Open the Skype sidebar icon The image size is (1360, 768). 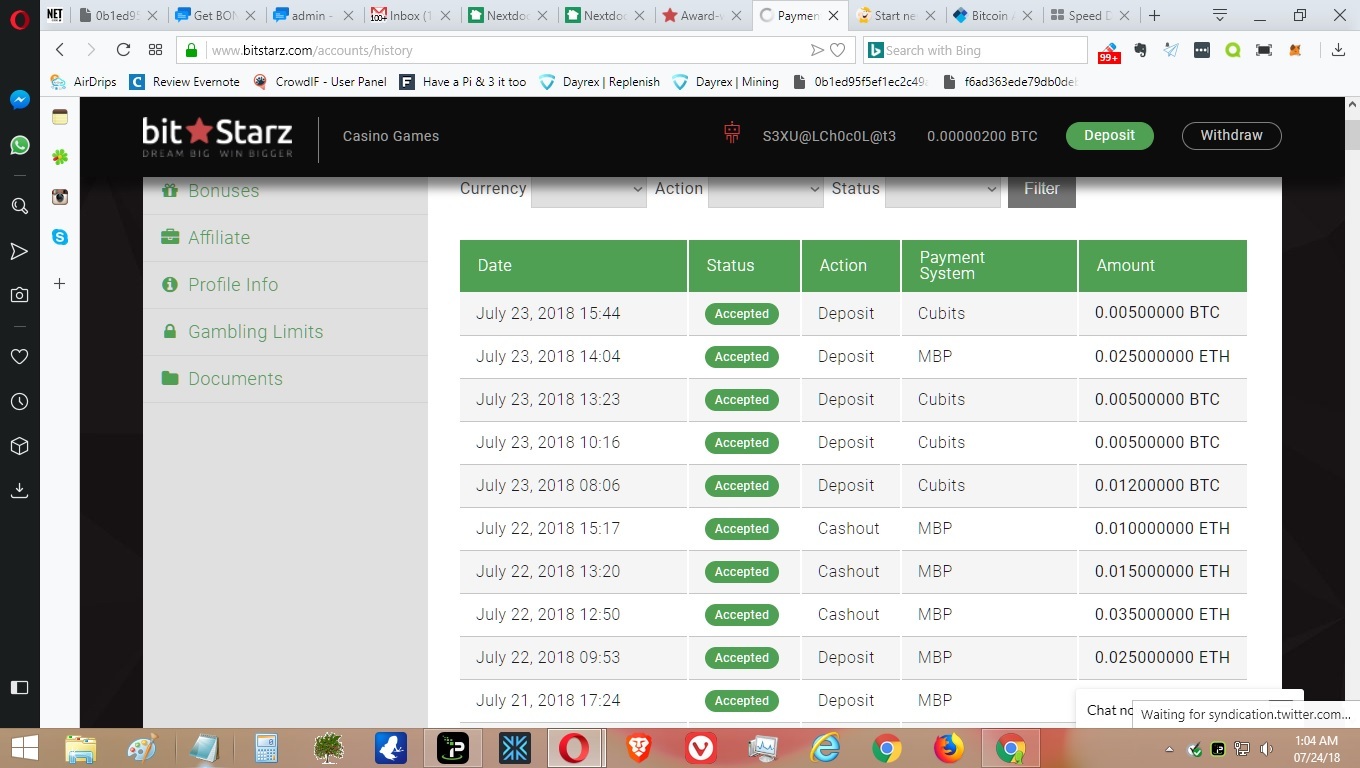coord(60,237)
